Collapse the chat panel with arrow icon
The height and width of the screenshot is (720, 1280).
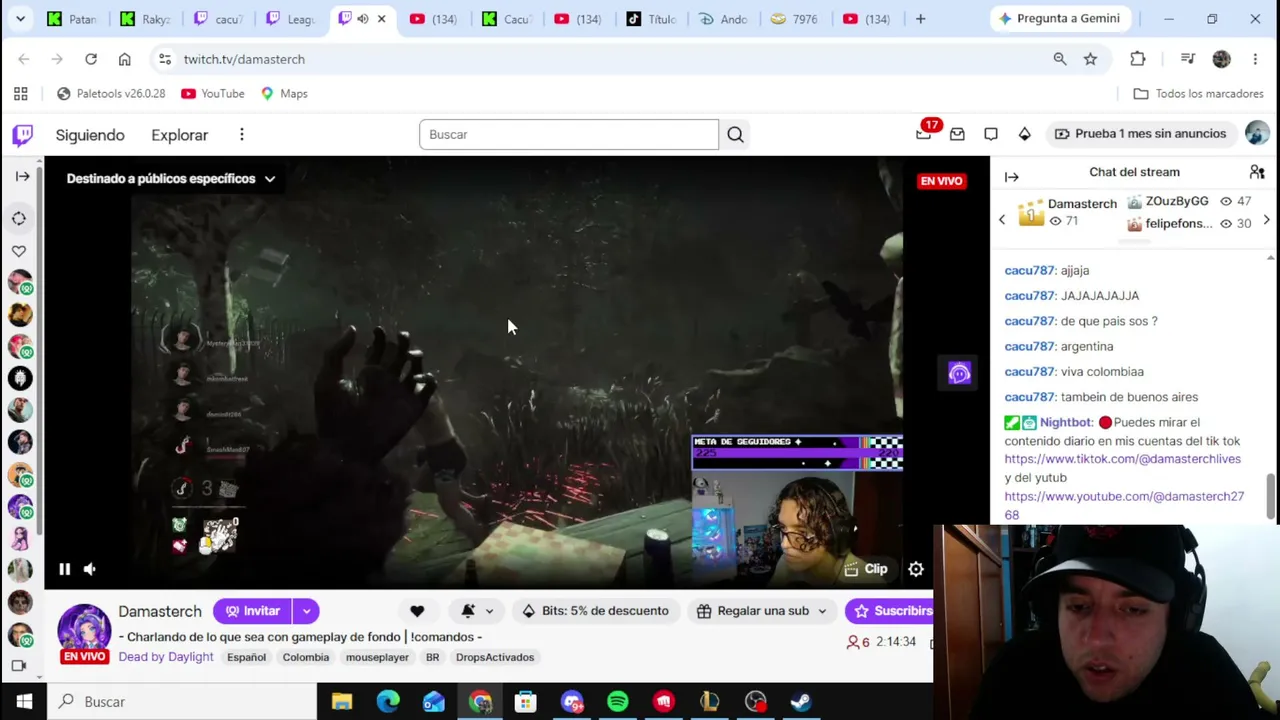(x=1011, y=177)
